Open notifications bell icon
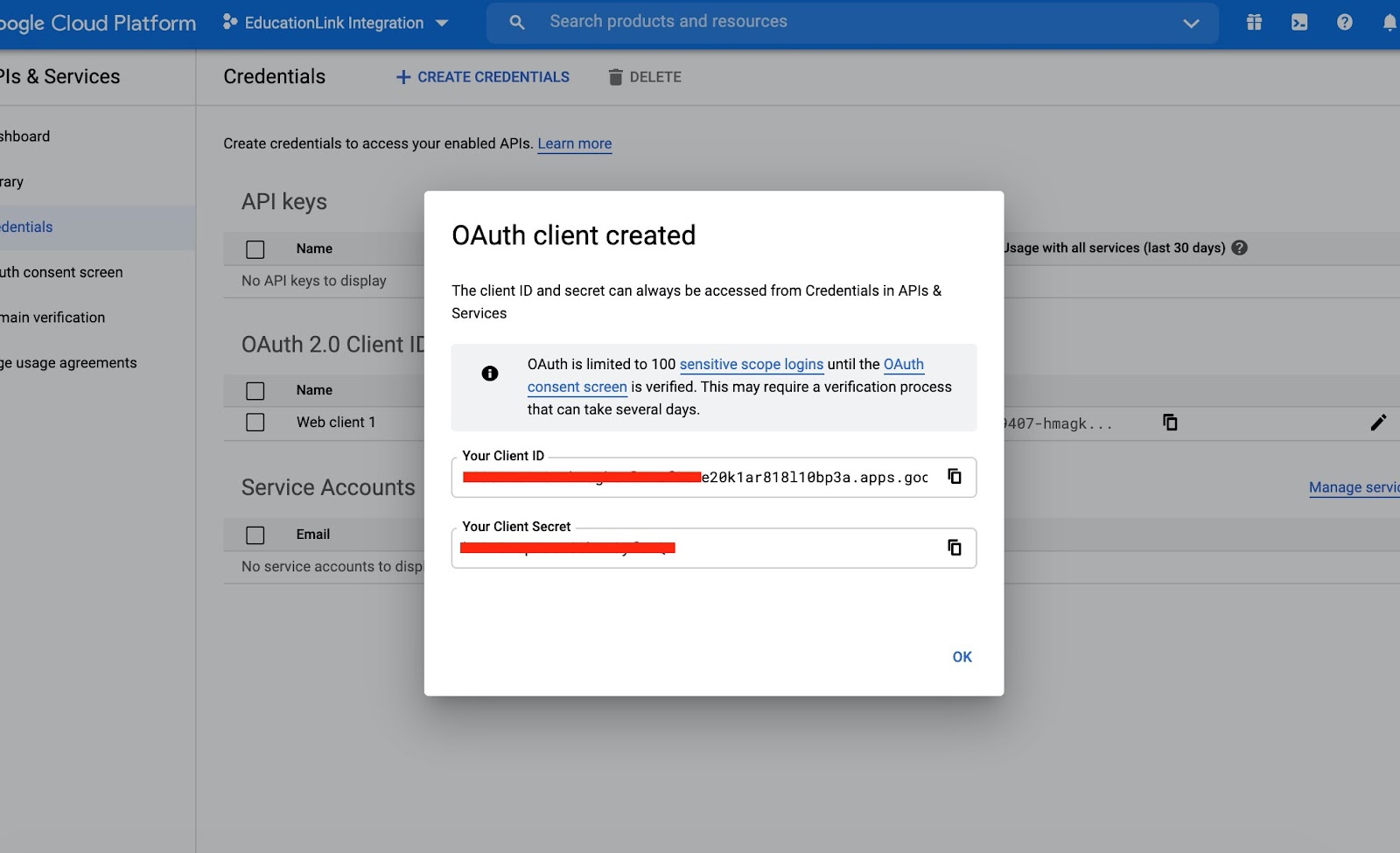 (x=1389, y=23)
